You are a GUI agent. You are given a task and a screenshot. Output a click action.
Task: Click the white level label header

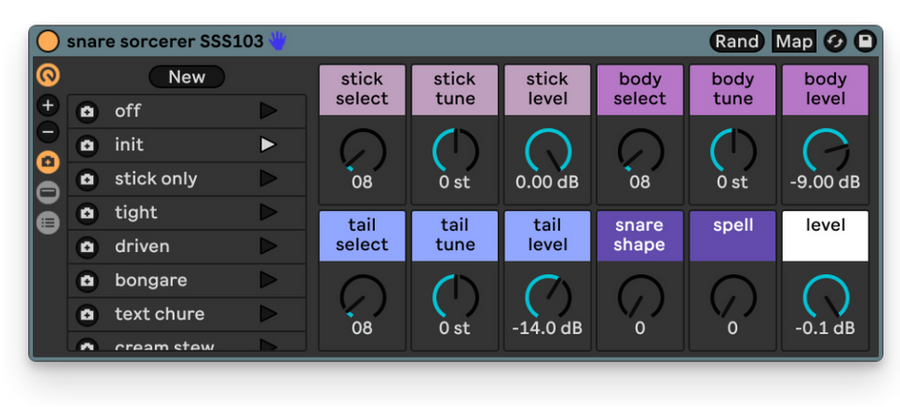825,235
